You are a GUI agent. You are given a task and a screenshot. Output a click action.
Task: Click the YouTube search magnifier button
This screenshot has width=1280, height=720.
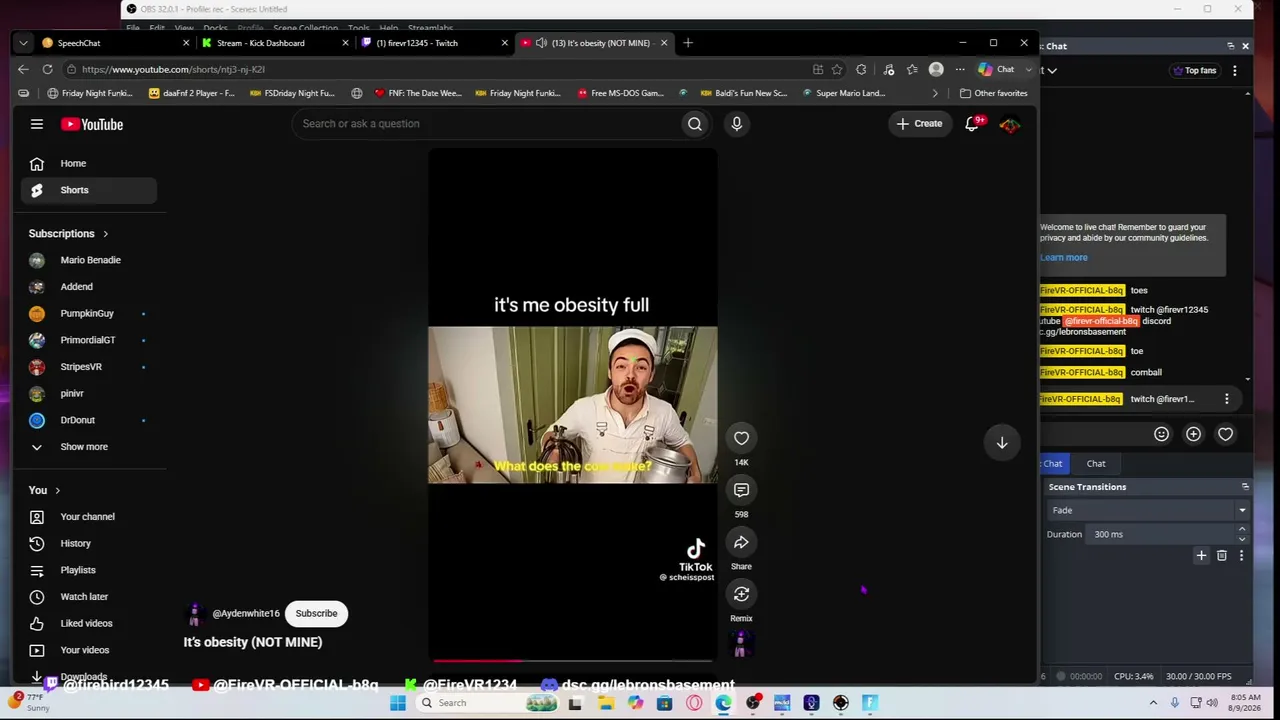pyautogui.click(x=695, y=124)
